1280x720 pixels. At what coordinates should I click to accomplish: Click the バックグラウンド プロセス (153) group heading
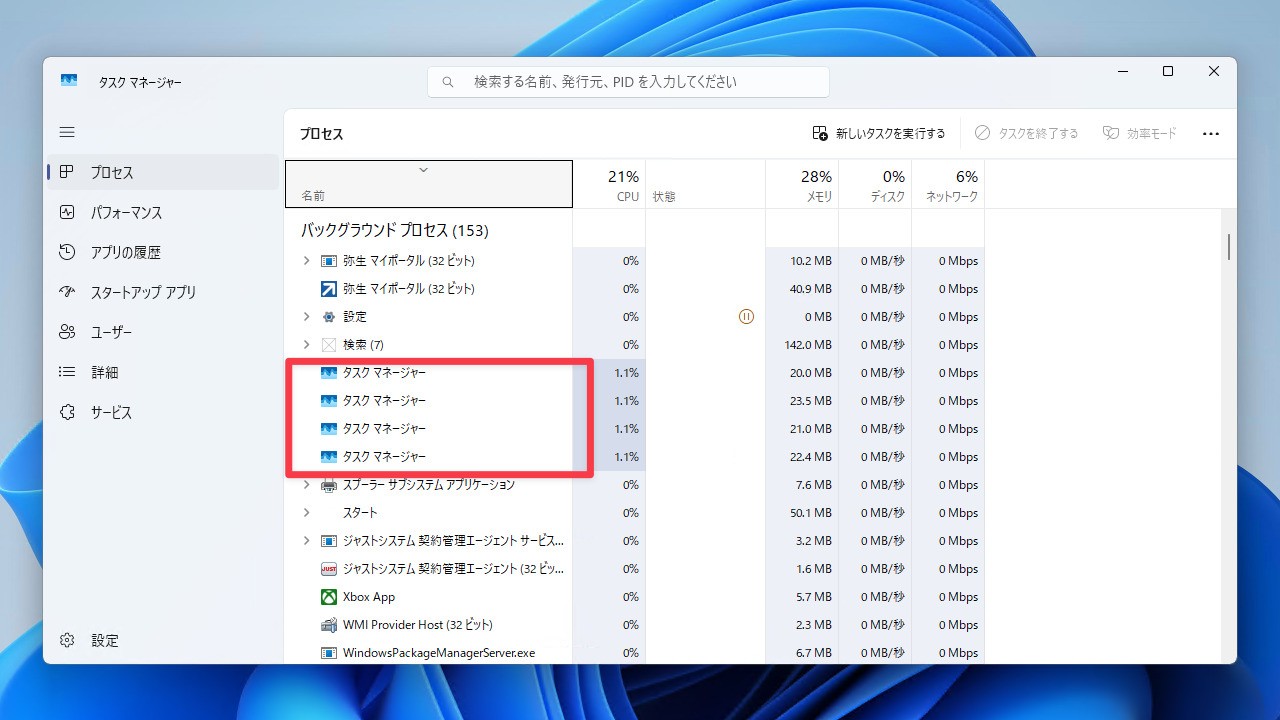pyautogui.click(x=395, y=230)
